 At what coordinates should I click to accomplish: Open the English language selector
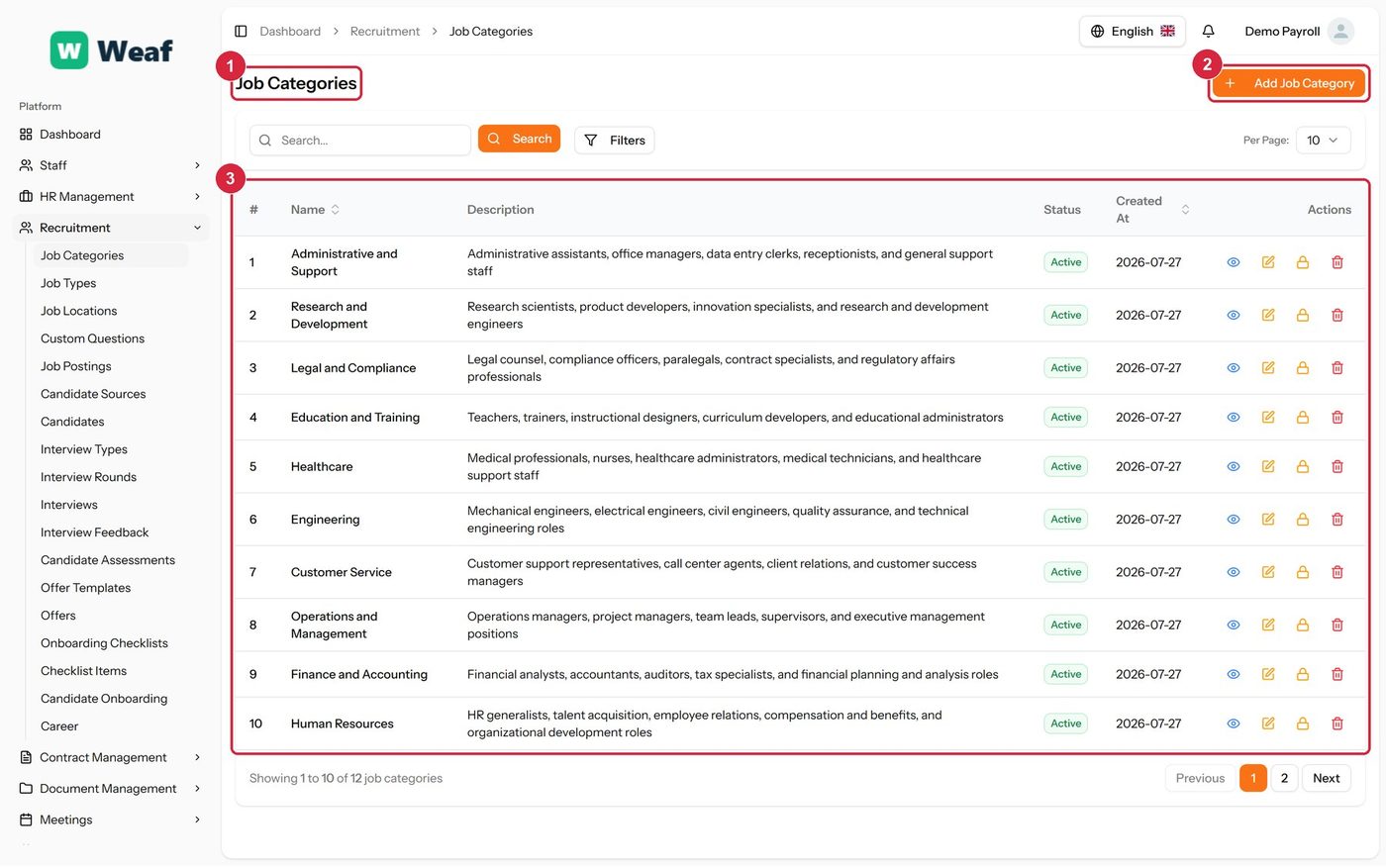[x=1133, y=32]
